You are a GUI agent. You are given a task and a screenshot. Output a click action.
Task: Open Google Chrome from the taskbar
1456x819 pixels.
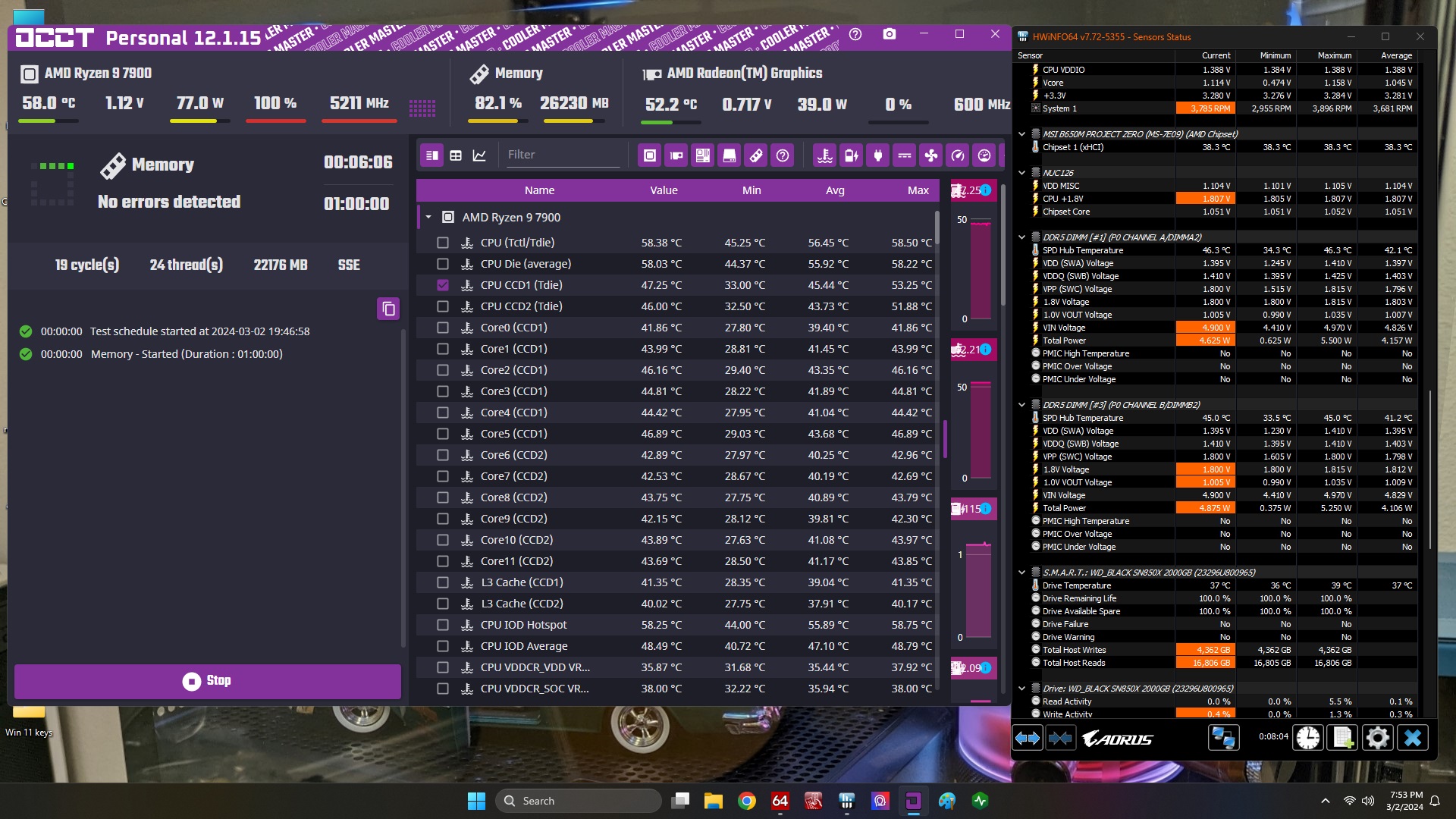click(x=747, y=801)
